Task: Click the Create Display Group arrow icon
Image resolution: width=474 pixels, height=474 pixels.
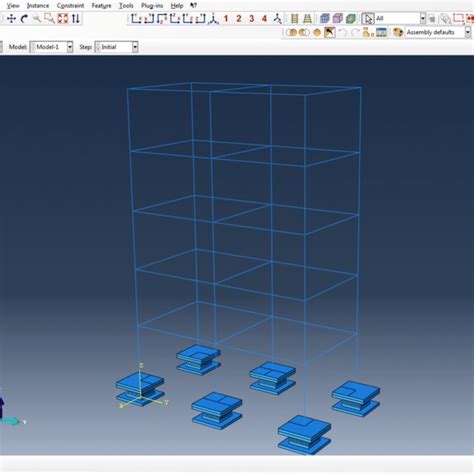Action: pyautogui.click(x=330, y=32)
